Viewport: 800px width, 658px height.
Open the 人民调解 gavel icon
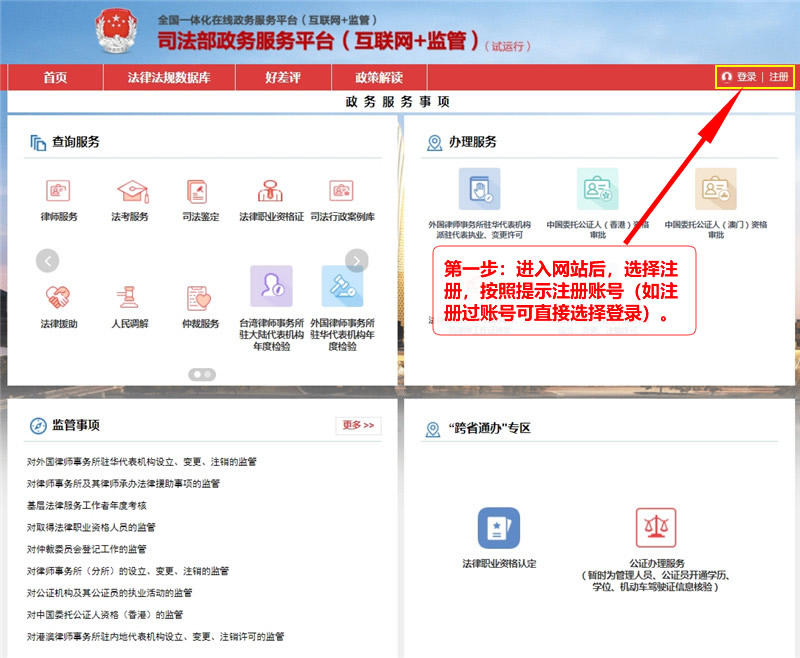coord(128,298)
